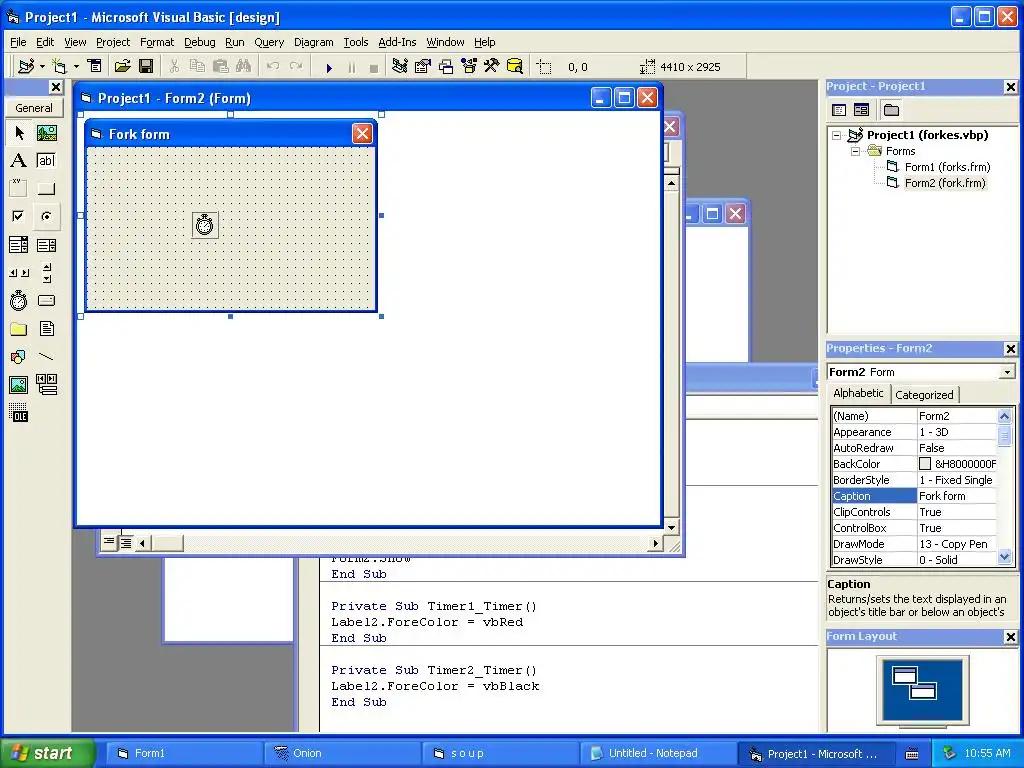1024x768 pixels.
Task: Select the Timer tool in toolbox
Action: (x=19, y=300)
